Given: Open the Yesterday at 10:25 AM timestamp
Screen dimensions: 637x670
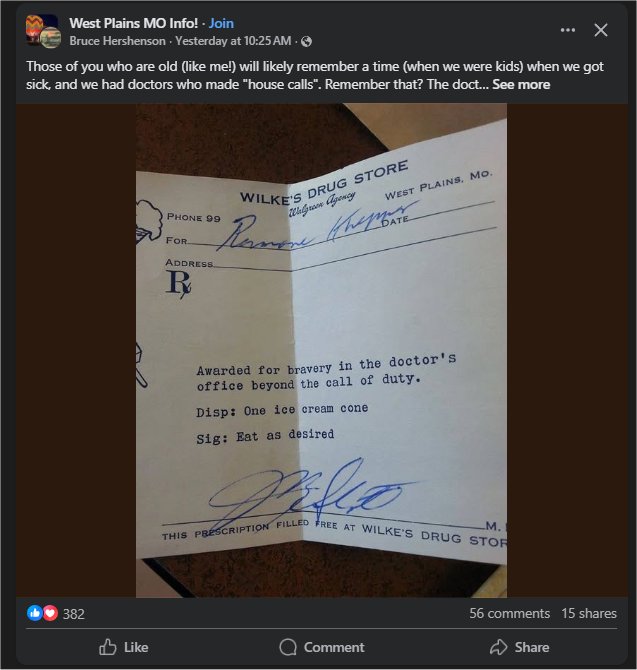Looking at the screenshot, I should pyautogui.click(x=233, y=41).
